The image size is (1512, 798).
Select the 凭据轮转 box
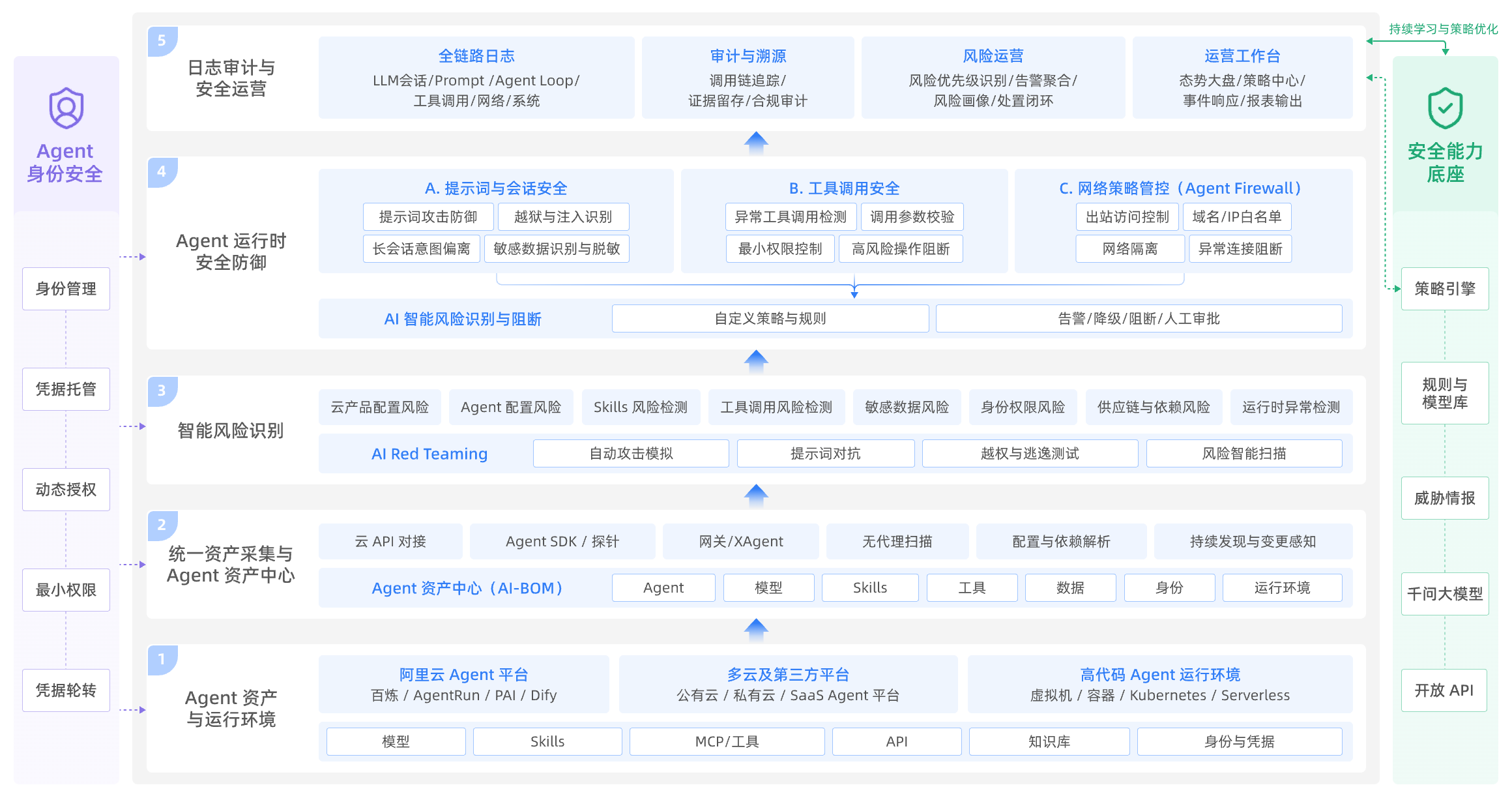pos(66,690)
